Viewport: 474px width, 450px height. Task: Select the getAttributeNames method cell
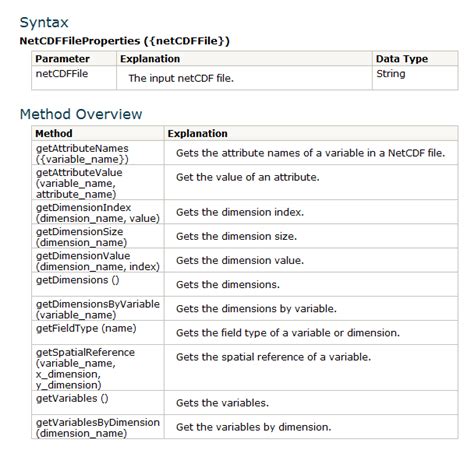(x=98, y=153)
